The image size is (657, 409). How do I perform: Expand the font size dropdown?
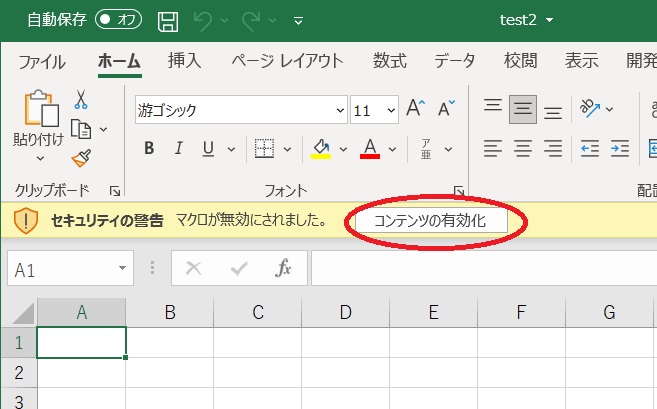(390, 110)
